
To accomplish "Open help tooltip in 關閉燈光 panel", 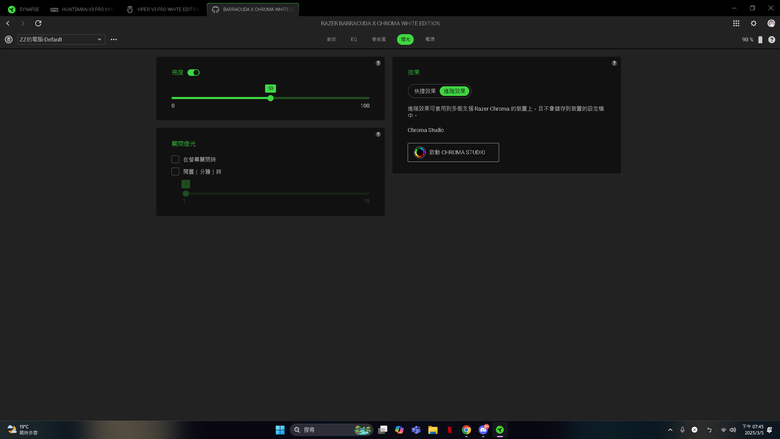I will pyautogui.click(x=378, y=134).
